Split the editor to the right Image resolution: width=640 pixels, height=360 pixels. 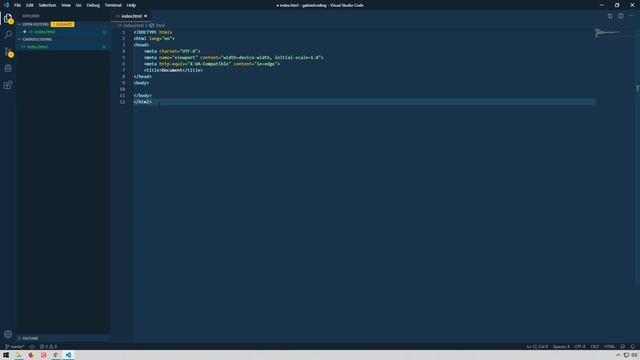620,16
